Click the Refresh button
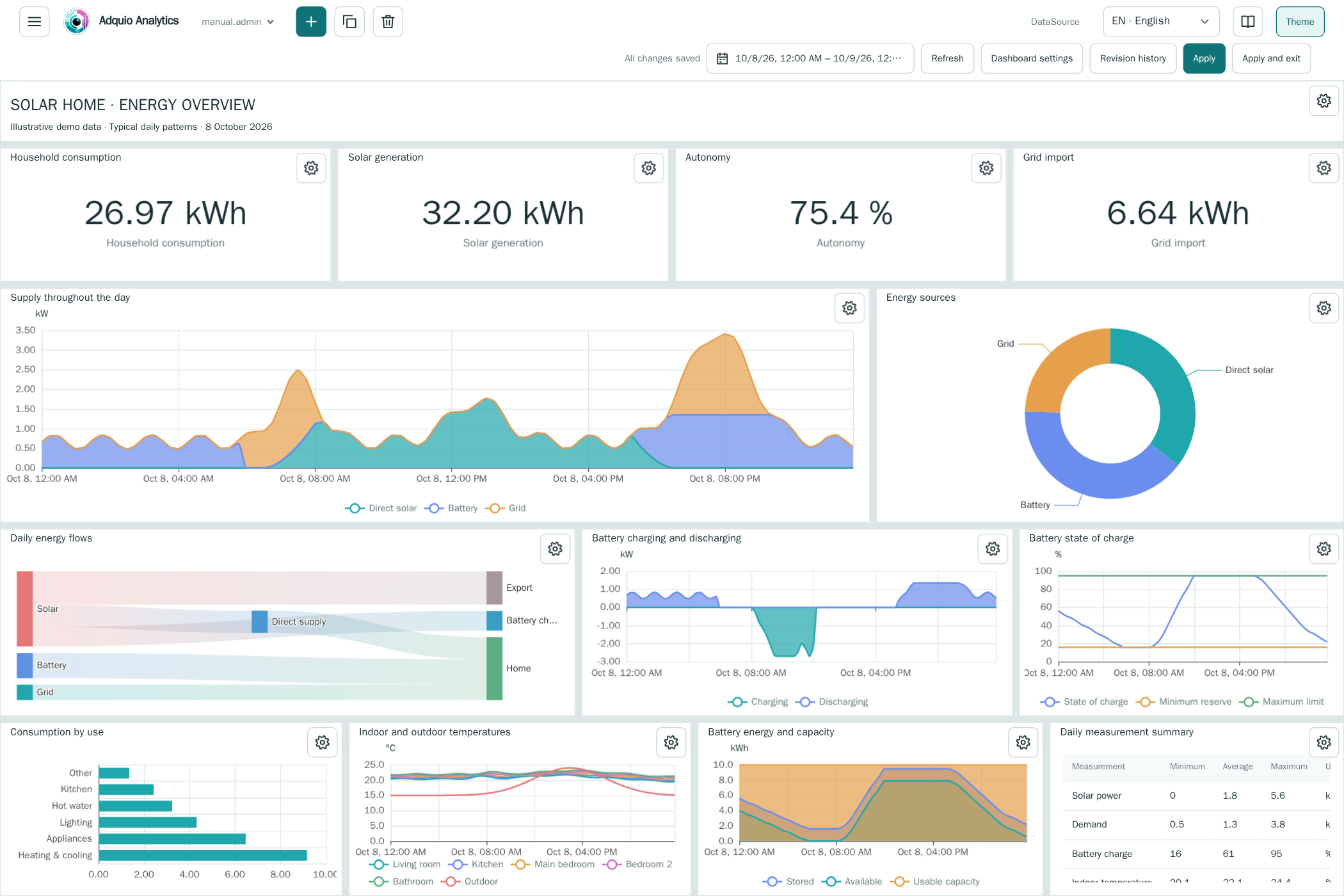 point(947,58)
